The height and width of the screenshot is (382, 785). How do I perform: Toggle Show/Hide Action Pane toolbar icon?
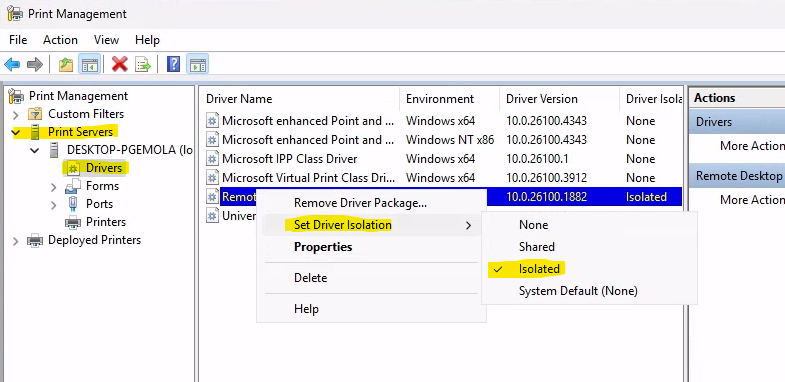point(197,64)
